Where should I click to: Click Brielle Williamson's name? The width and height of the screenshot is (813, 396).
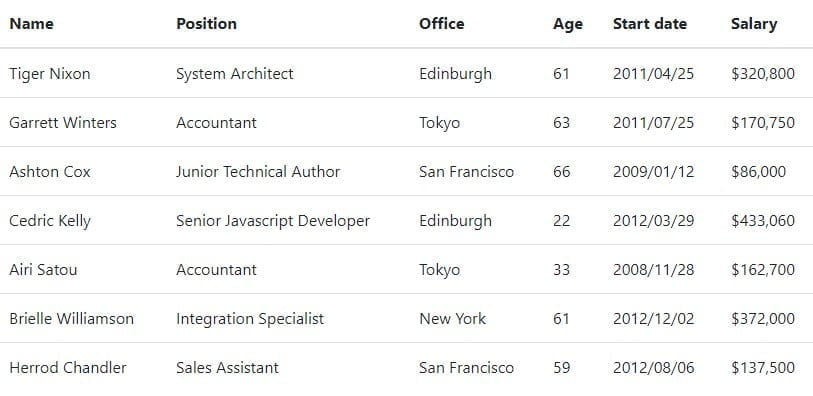72,318
